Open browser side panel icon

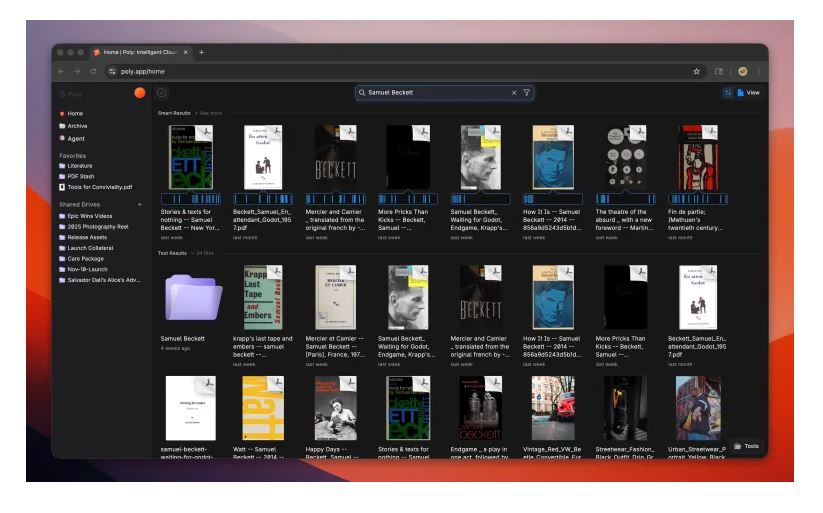pos(719,71)
